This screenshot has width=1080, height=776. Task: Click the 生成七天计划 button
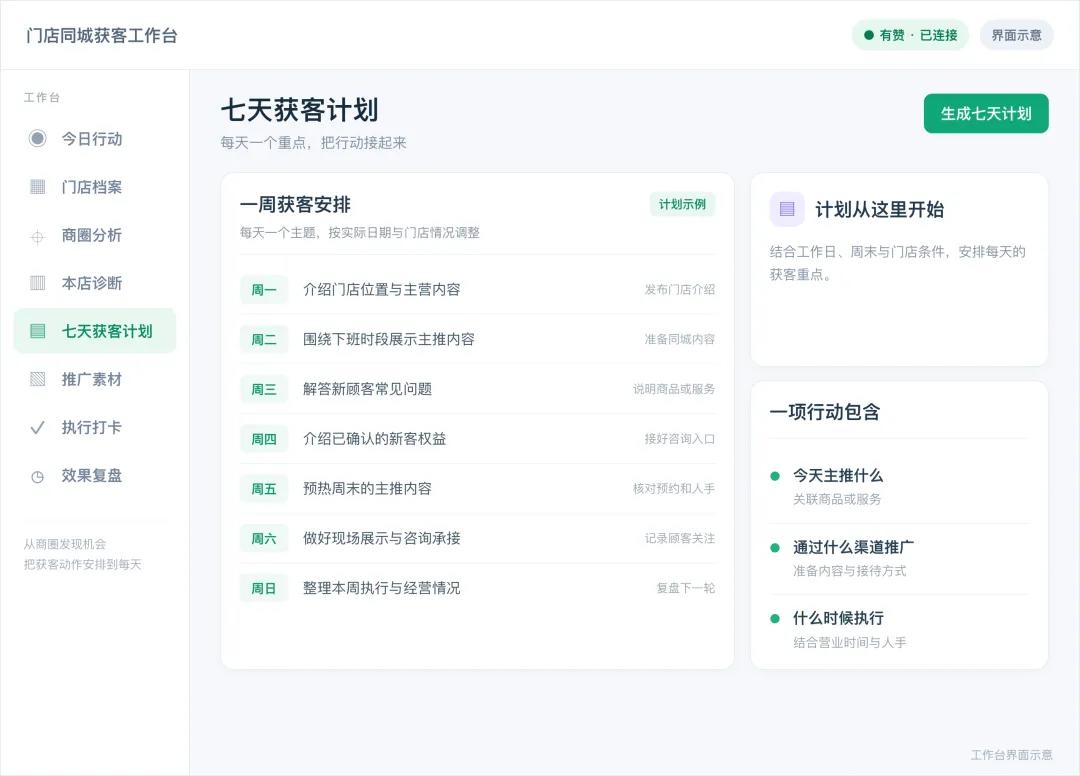tap(986, 114)
